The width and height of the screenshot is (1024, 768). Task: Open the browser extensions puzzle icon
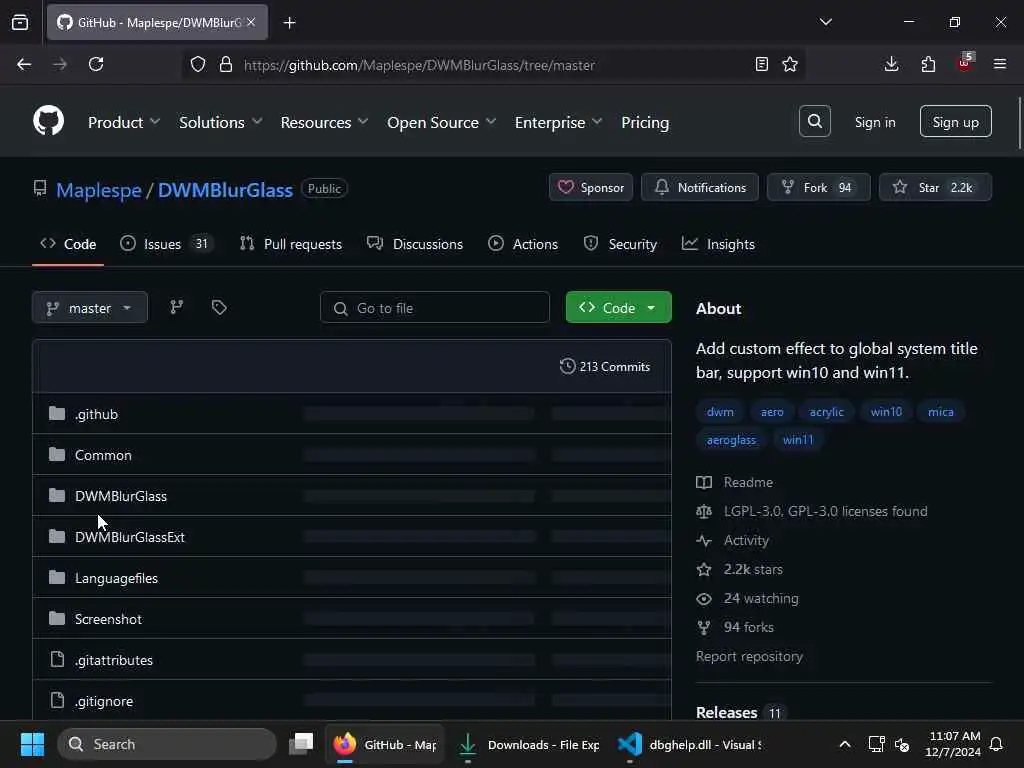[928, 65]
